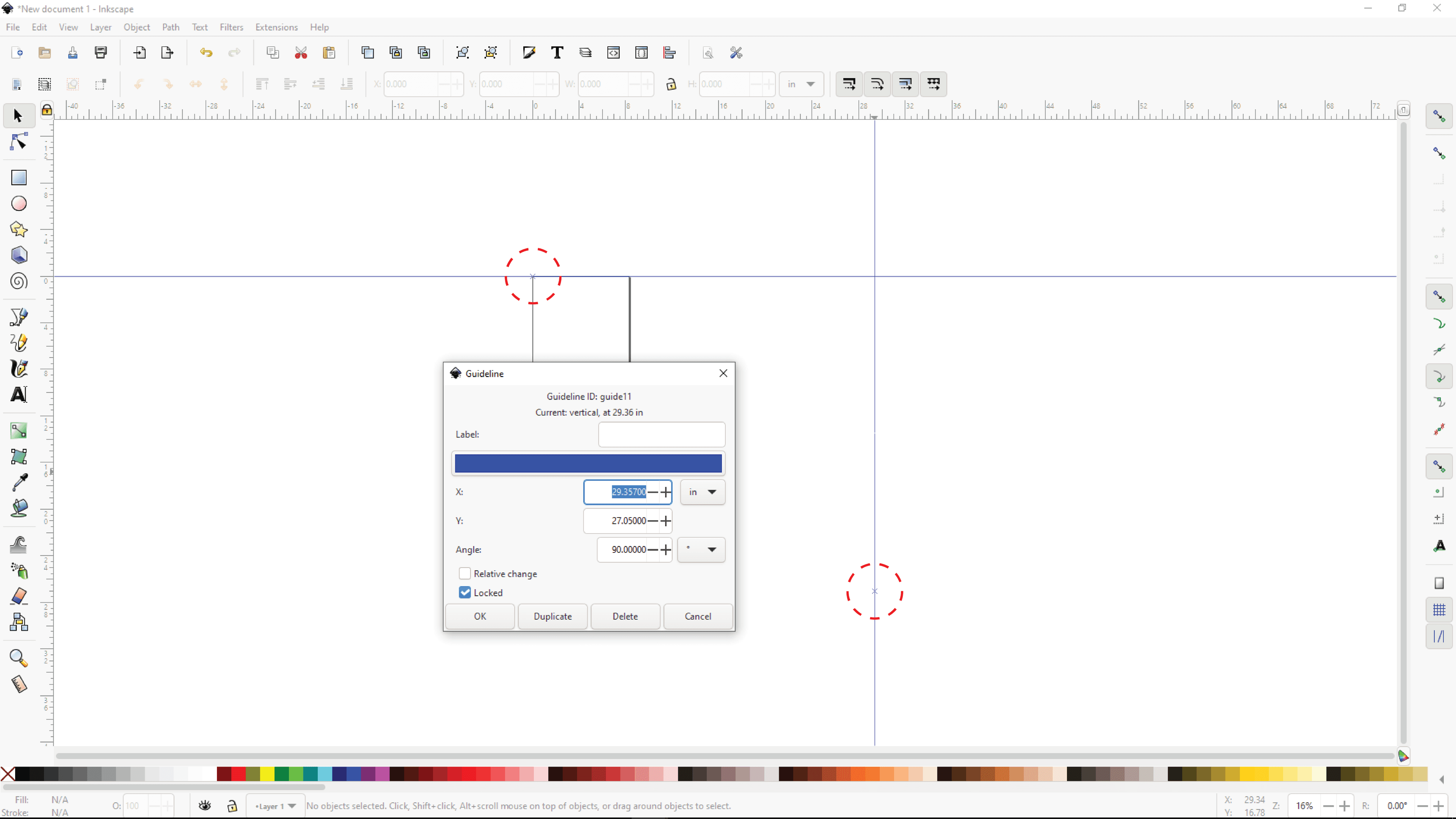Open the units dropdown next to X field

[x=703, y=492]
